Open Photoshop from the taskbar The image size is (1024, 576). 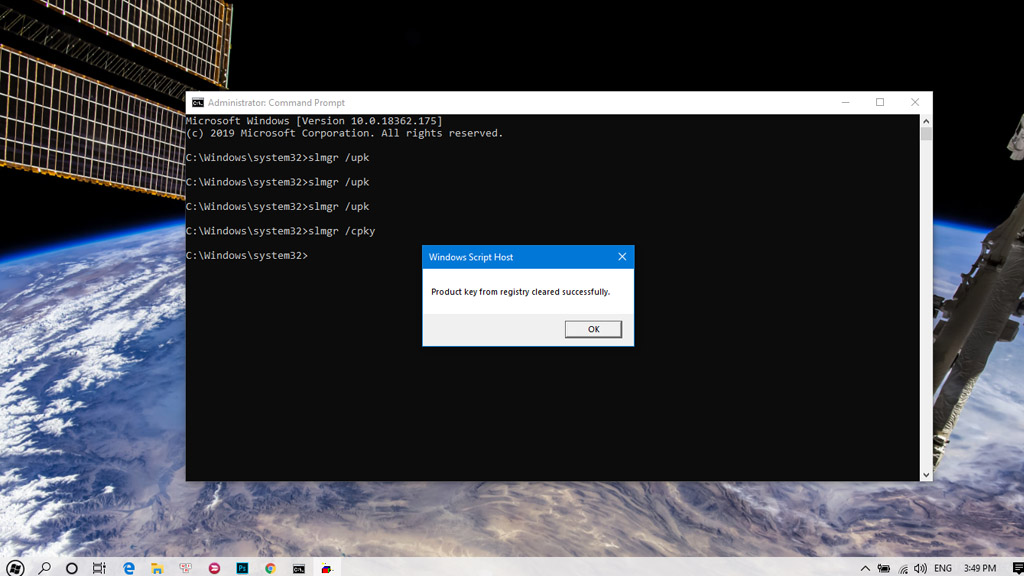(x=242, y=568)
